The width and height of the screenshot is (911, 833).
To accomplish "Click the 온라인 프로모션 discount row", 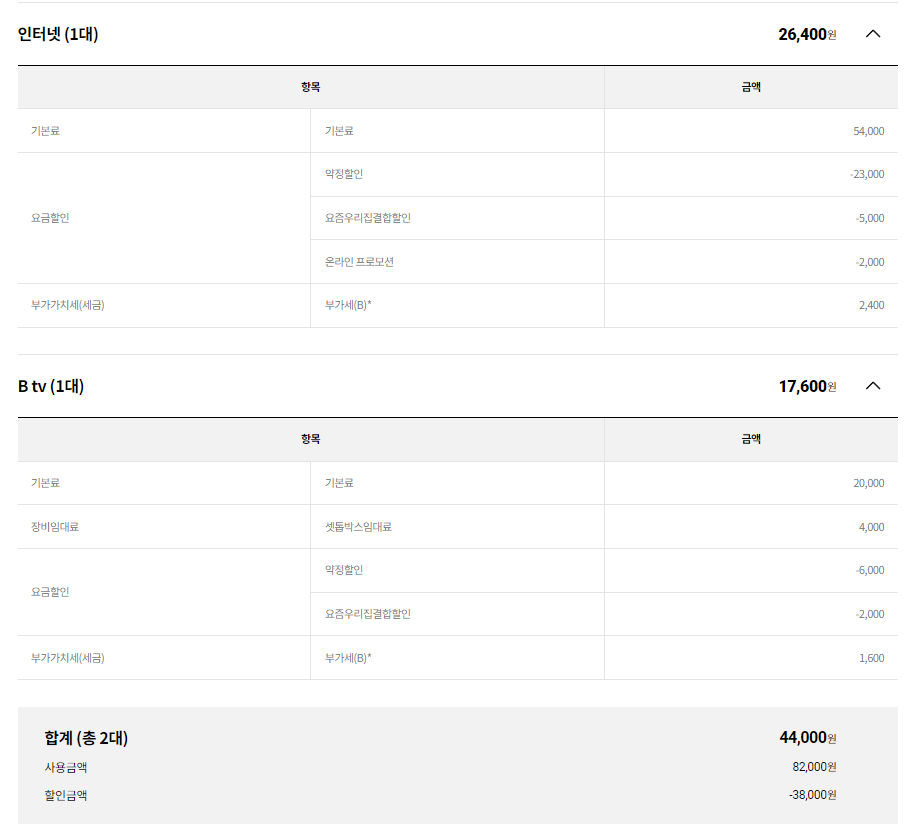I will (x=359, y=262).
